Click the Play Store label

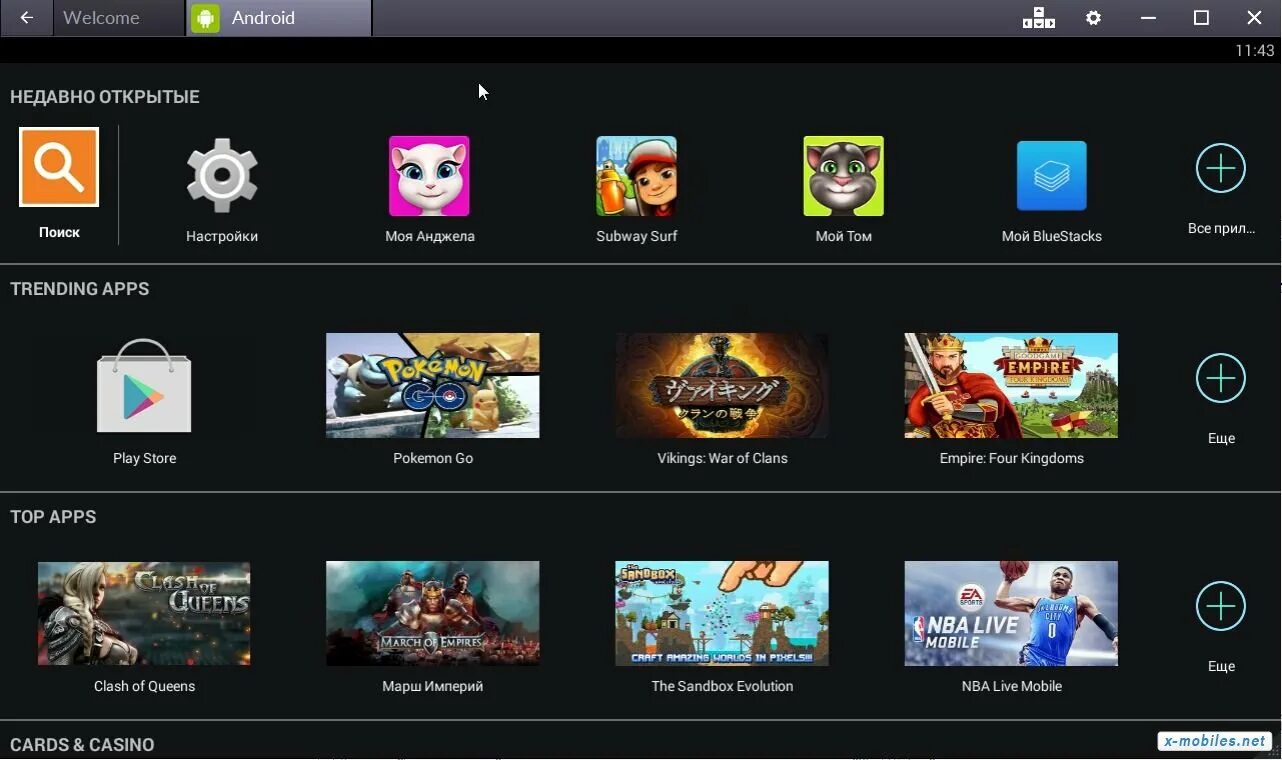click(144, 459)
